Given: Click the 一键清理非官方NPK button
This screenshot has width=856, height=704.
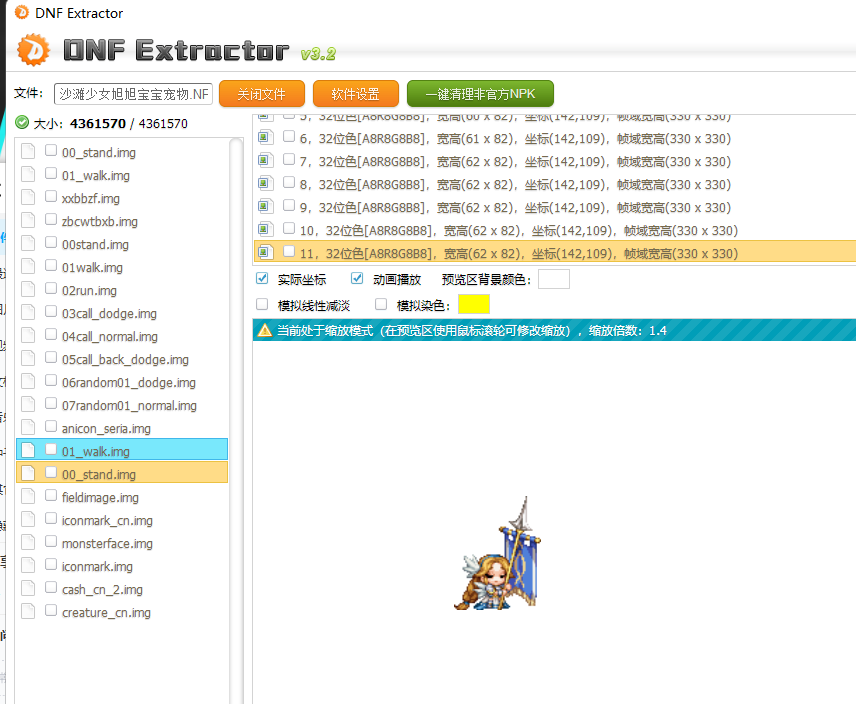Looking at the screenshot, I should tap(480, 94).
